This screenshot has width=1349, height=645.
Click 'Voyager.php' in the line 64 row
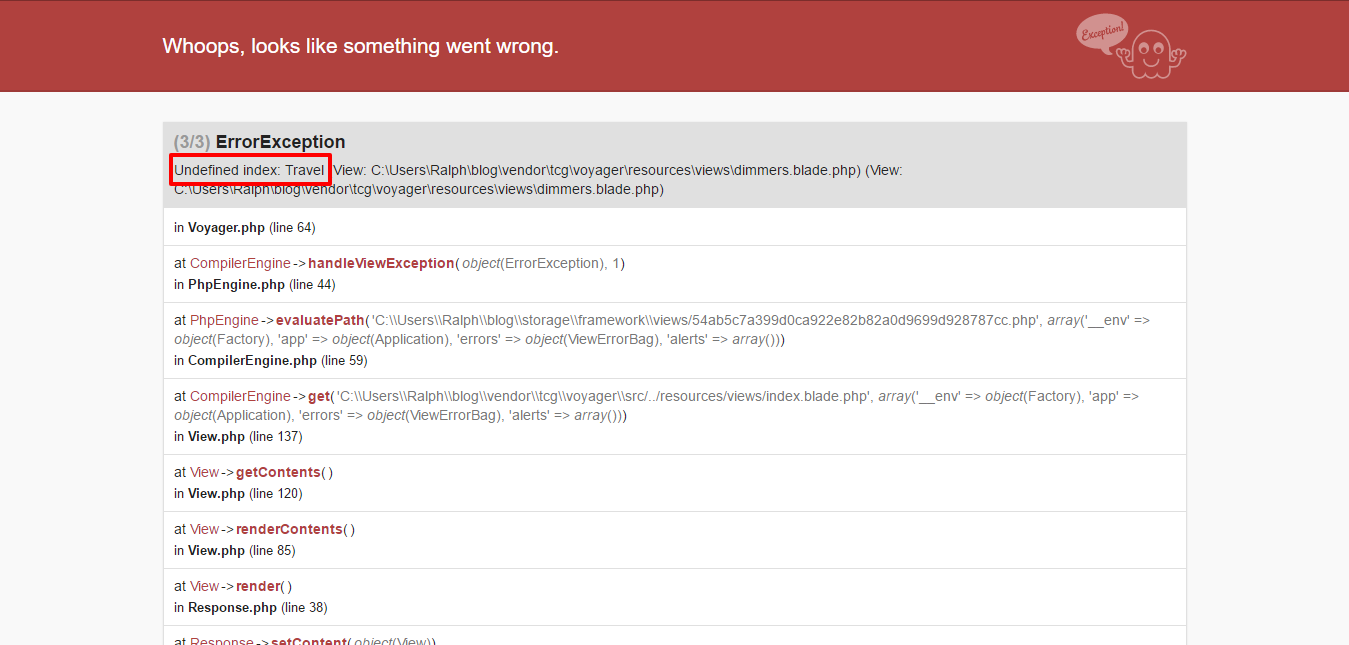tap(226, 227)
